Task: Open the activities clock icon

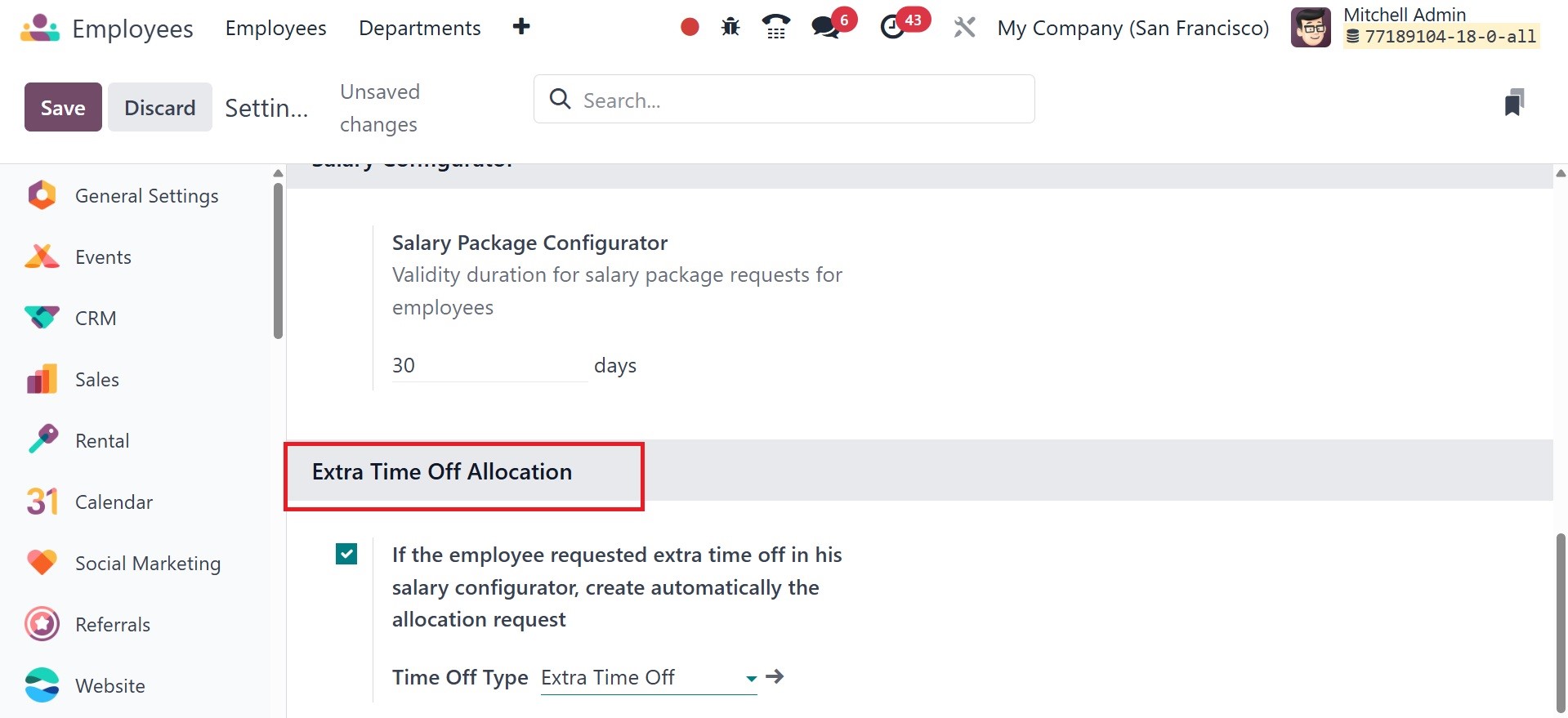Action: (x=892, y=27)
